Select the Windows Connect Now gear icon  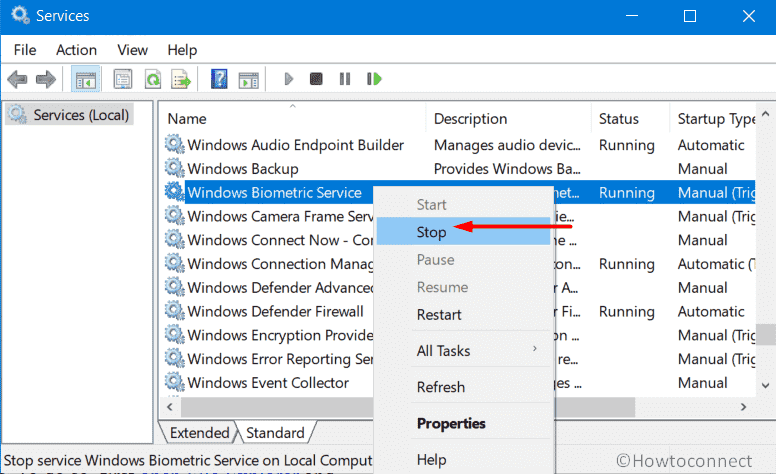click(x=175, y=239)
